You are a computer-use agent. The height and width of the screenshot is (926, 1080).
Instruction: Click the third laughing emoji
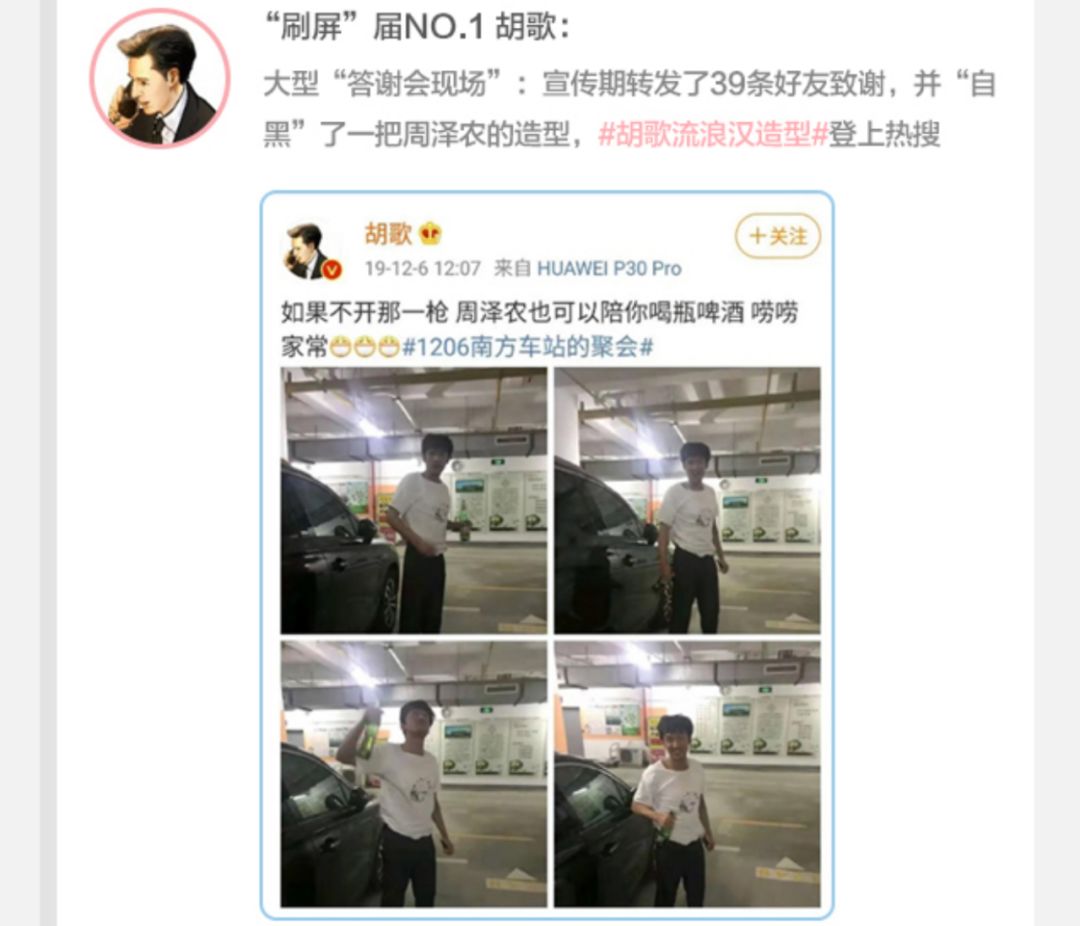389,347
